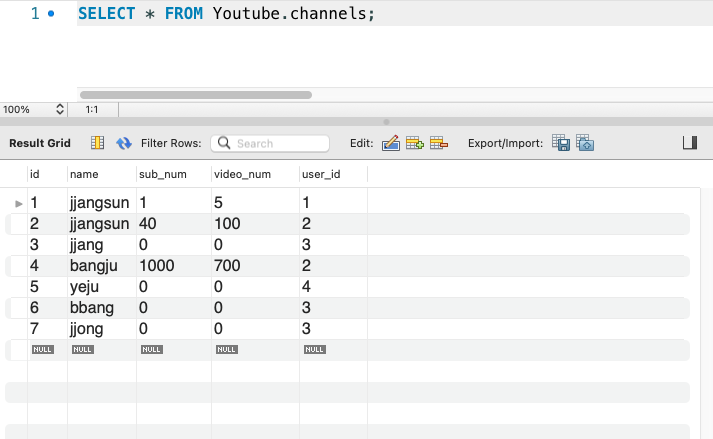Click the refresh results icon

pos(124,143)
